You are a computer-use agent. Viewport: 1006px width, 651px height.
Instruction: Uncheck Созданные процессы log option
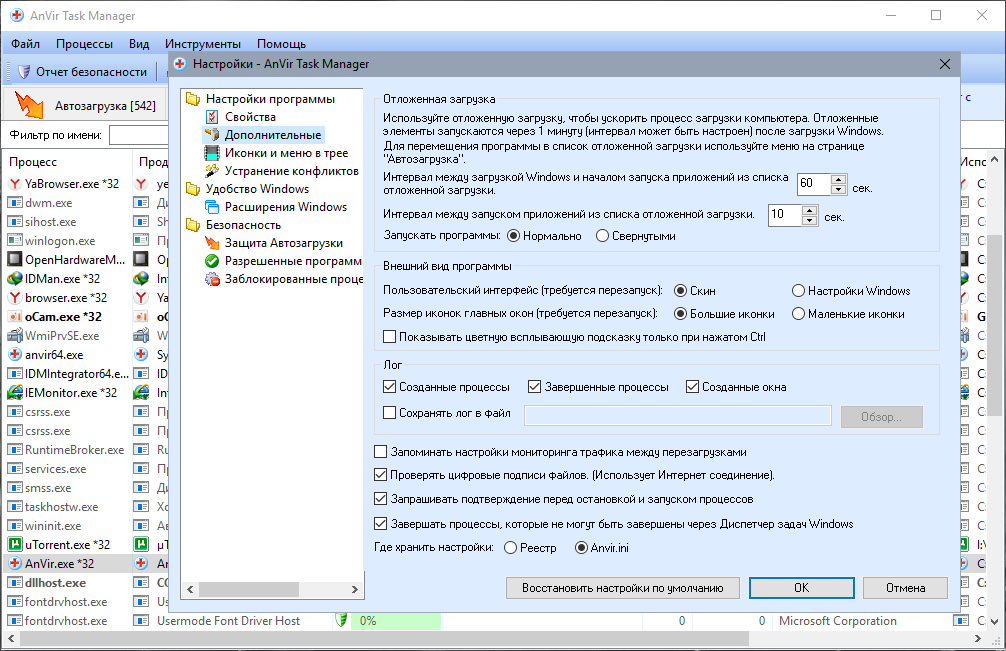coord(389,387)
